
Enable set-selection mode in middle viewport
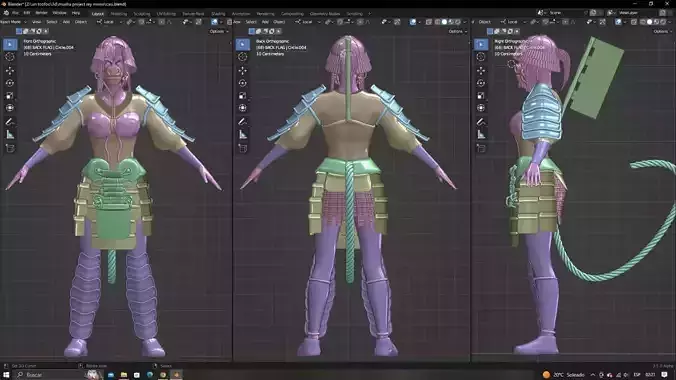click(x=252, y=31)
